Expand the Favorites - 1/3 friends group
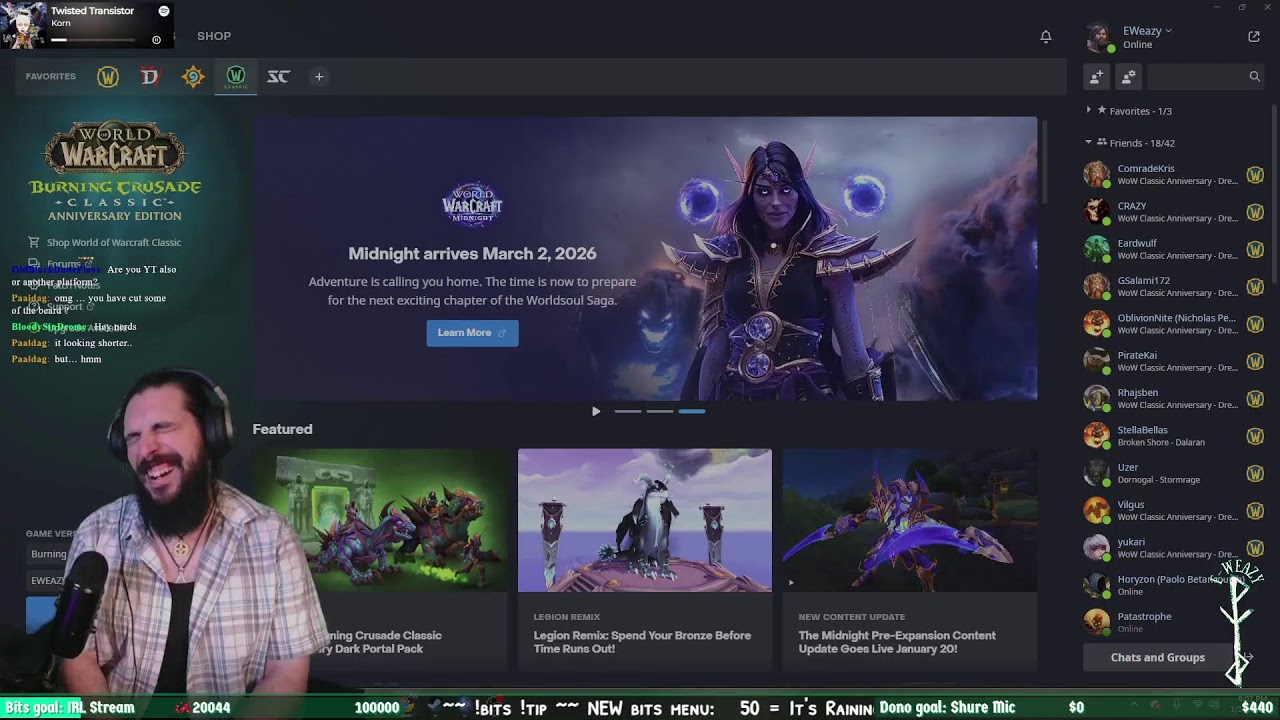 (1089, 110)
